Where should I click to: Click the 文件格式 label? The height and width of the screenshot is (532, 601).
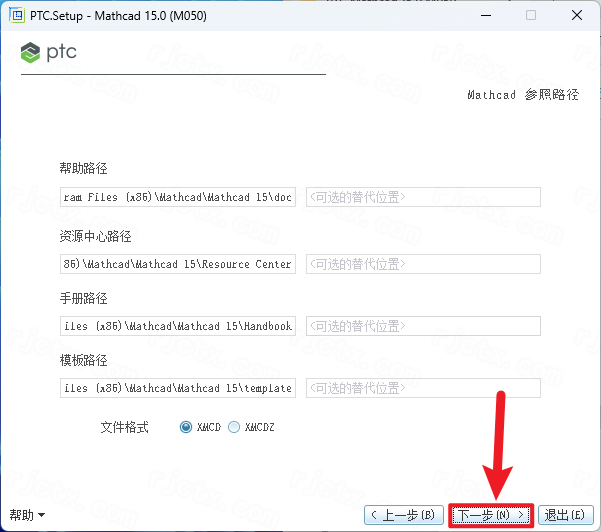(125, 427)
